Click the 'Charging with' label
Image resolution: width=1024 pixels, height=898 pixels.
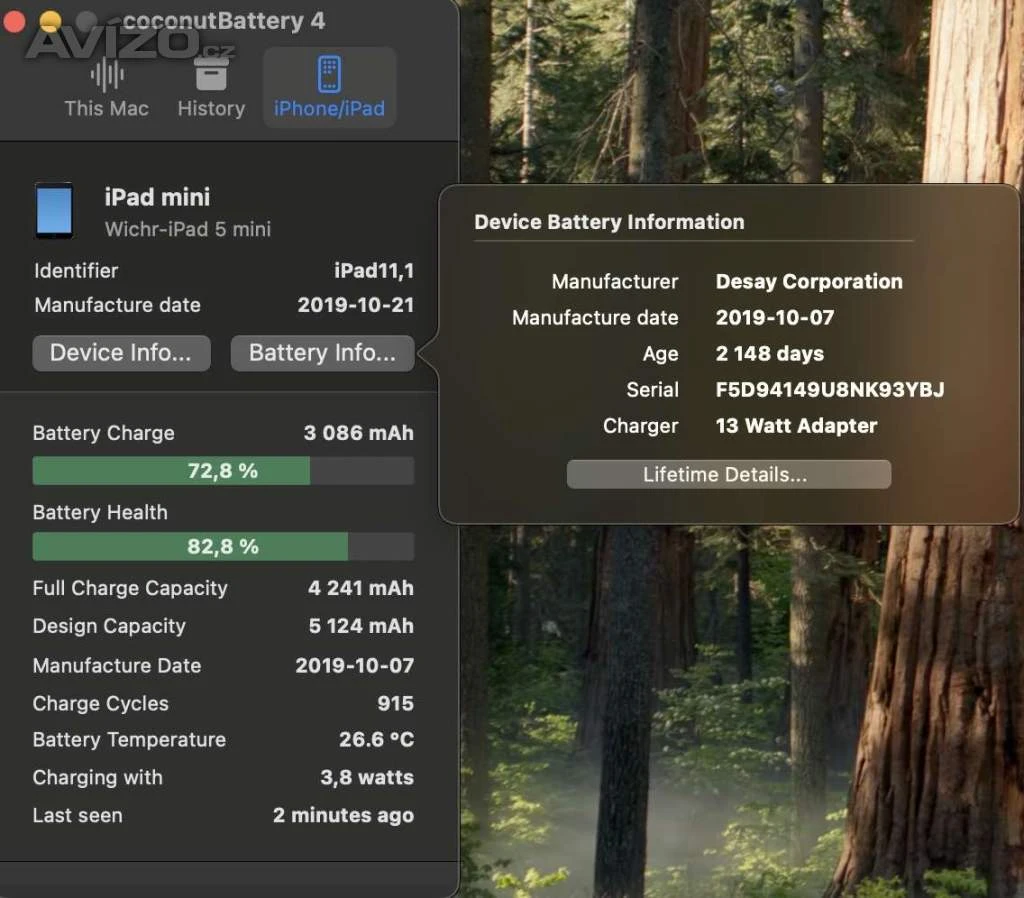pos(98,777)
